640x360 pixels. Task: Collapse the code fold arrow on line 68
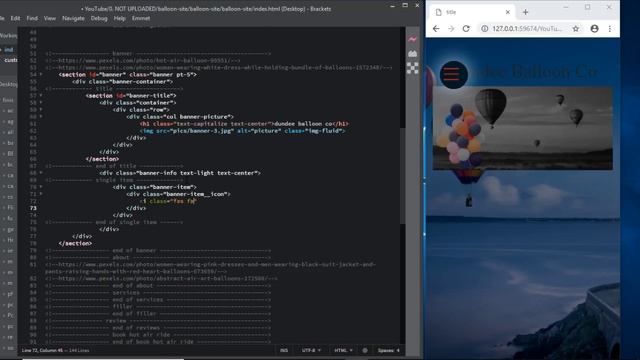click(41, 173)
